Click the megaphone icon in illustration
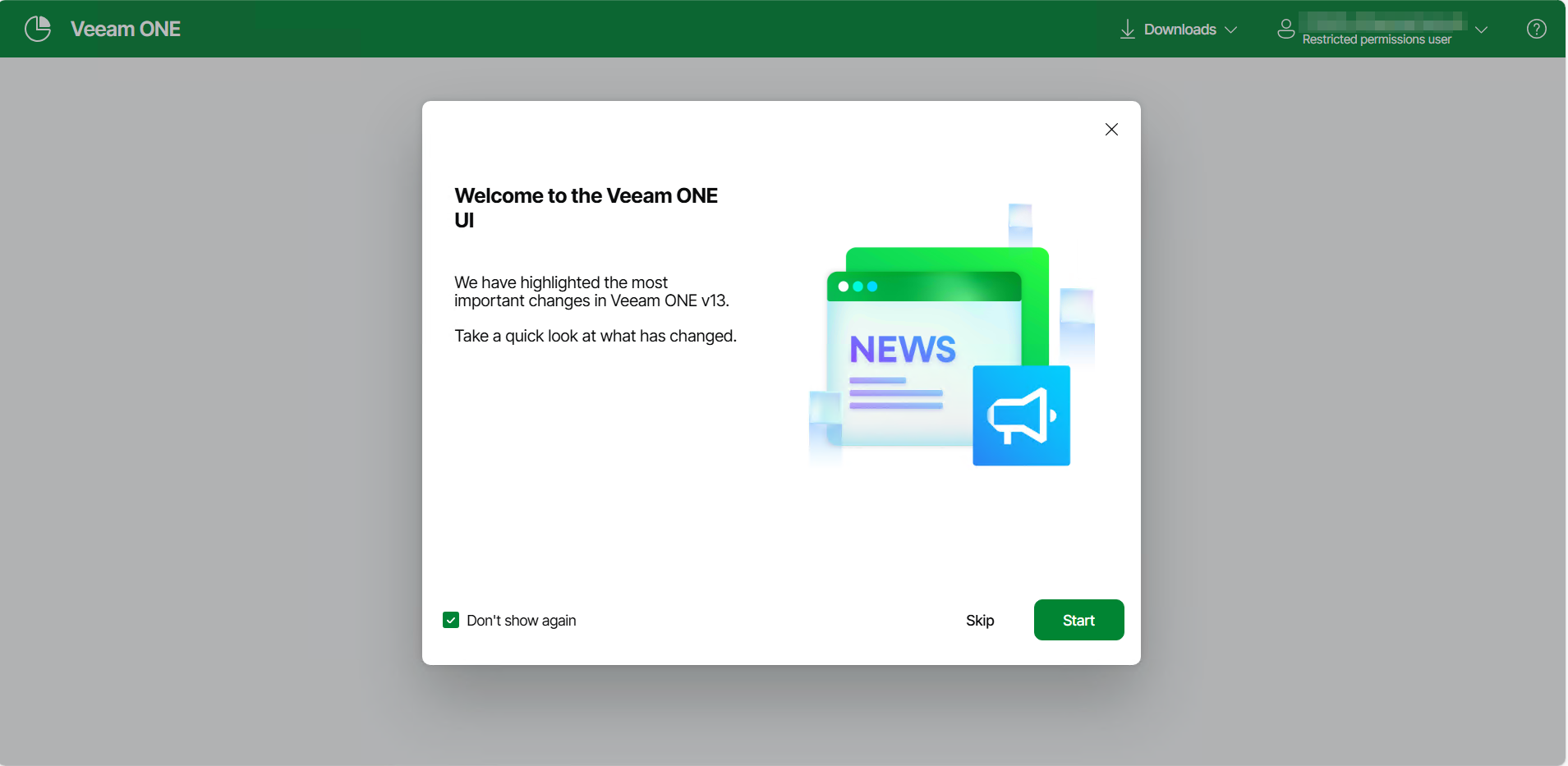The image size is (1568, 766). coord(1021,415)
